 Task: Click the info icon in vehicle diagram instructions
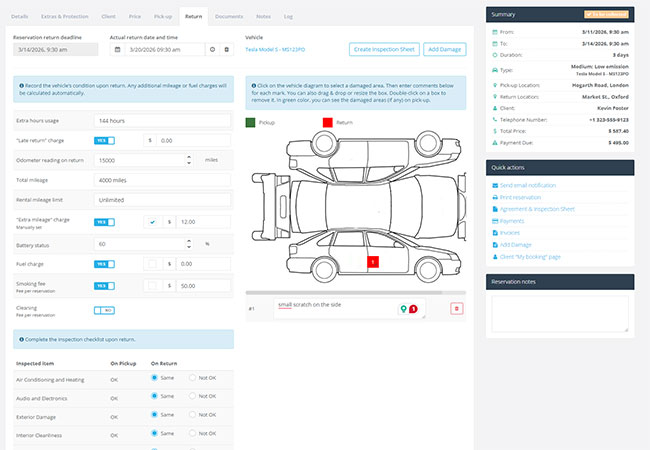click(x=254, y=86)
